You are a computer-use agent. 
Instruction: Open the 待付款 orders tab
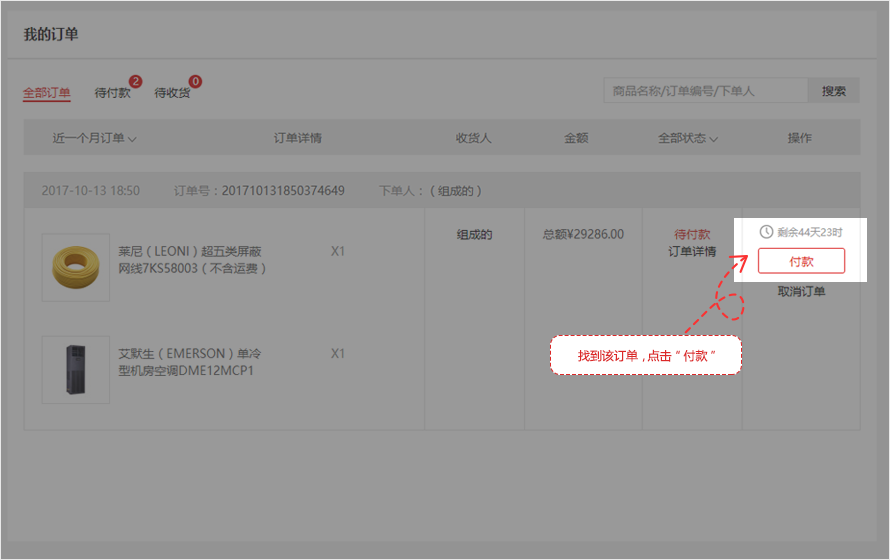(x=112, y=93)
